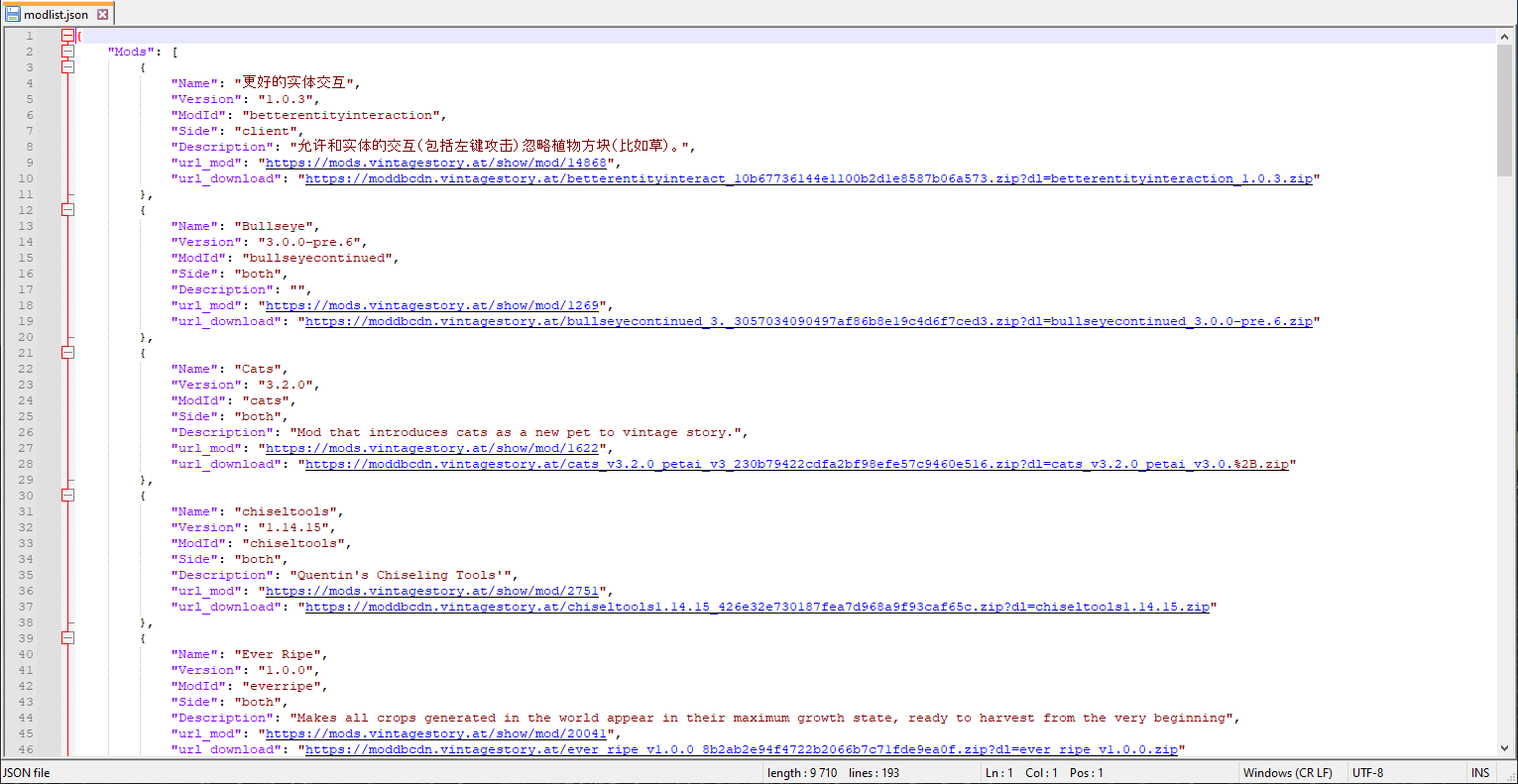Image resolution: width=1518 pixels, height=784 pixels.
Task: Open the ever_ripe_v1.0.0.zip download link
Action: click(x=742, y=749)
